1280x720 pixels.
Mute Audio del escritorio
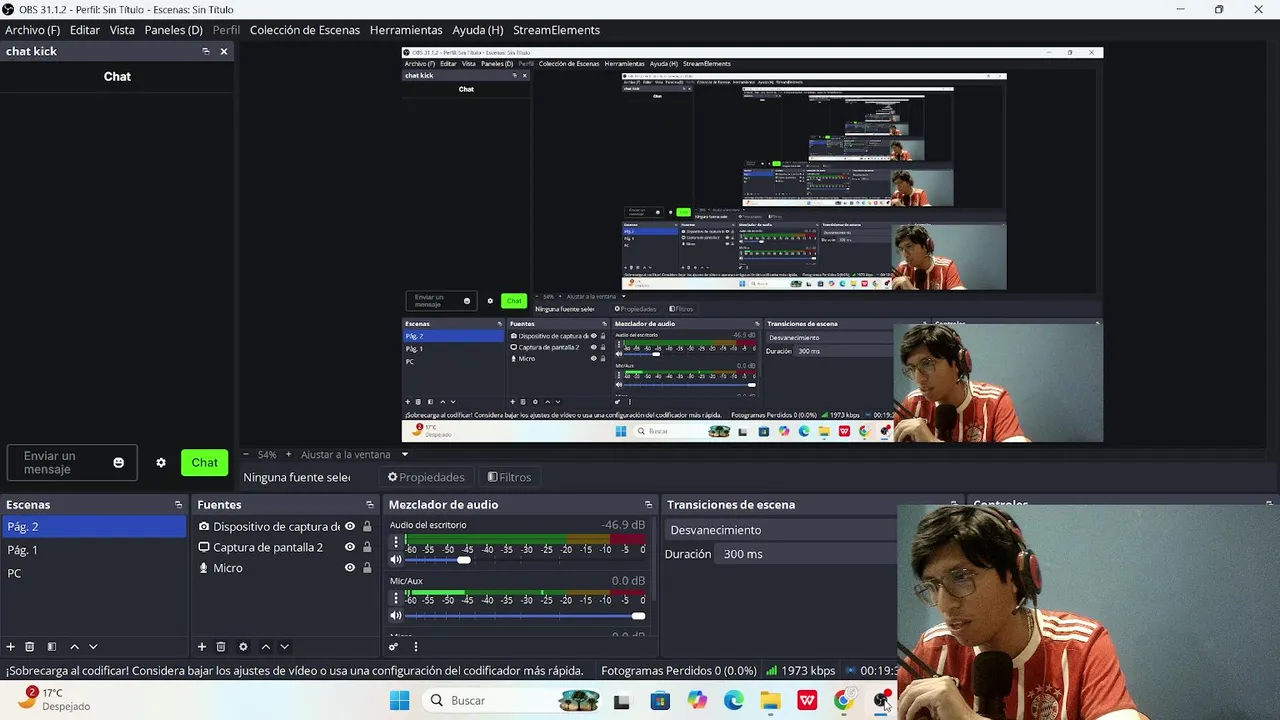tap(396, 560)
